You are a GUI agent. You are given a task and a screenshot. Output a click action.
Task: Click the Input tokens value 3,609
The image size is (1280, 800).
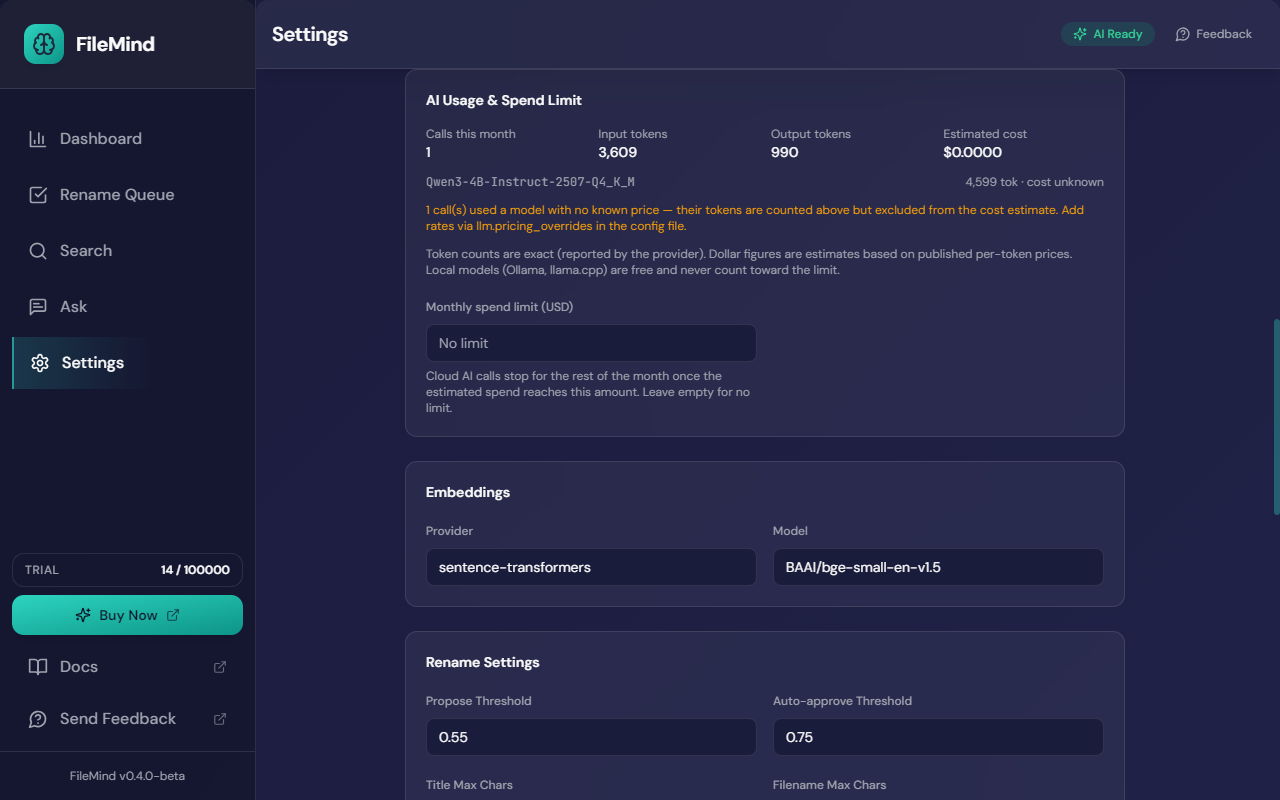pos(618,152)
